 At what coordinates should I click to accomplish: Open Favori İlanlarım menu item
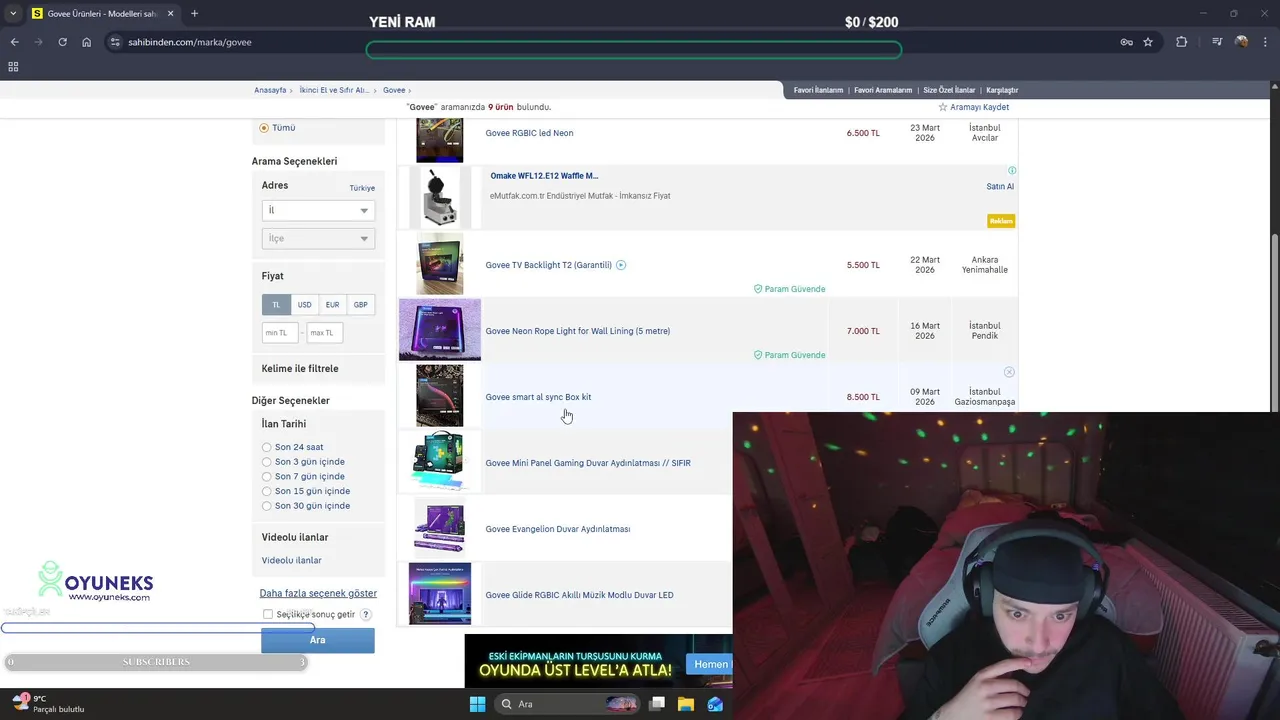click(x=819, y=90)
